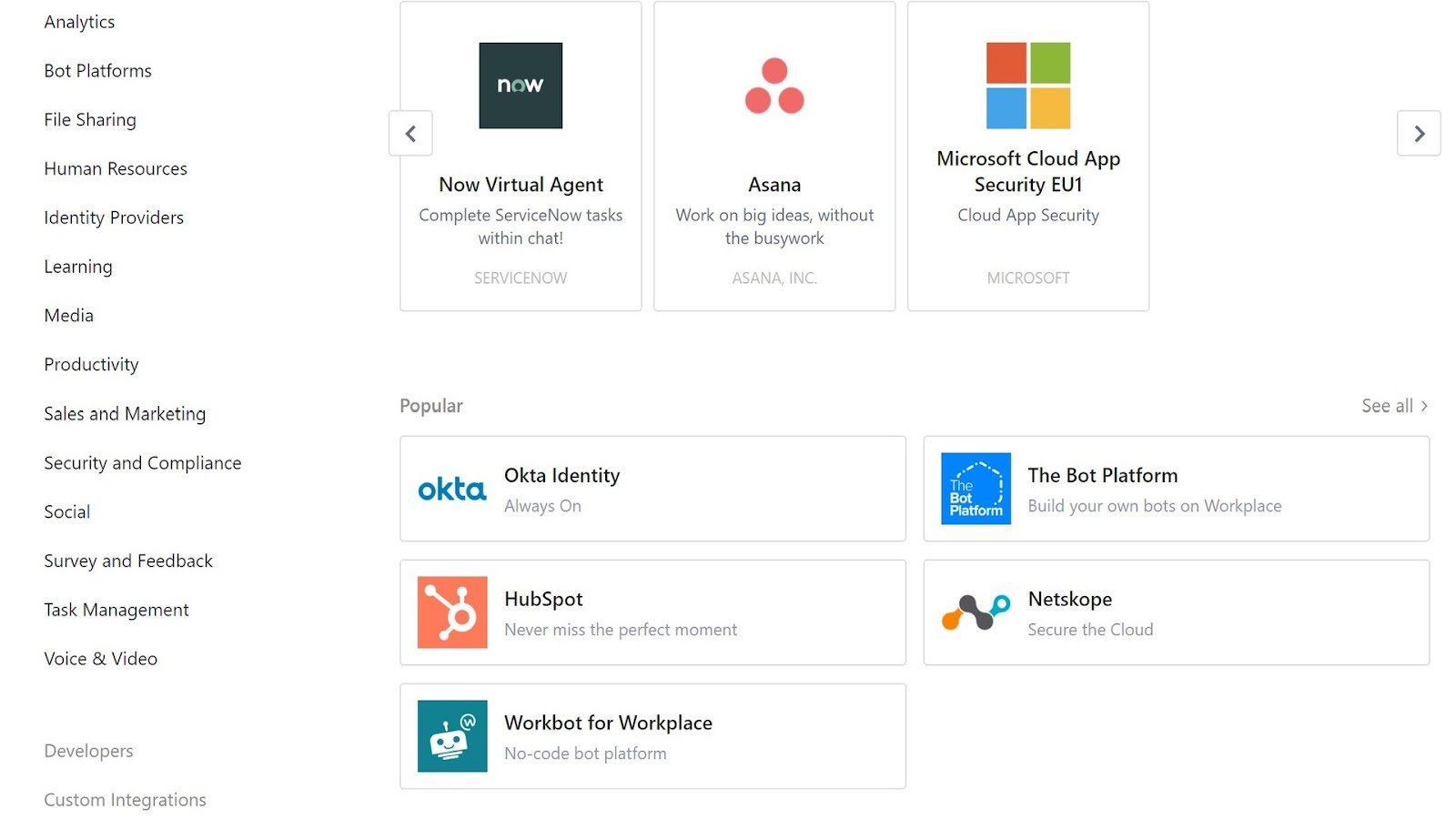Open the File Sharing category
This screenshot has height=819, width=1456.
coord(90,120)
